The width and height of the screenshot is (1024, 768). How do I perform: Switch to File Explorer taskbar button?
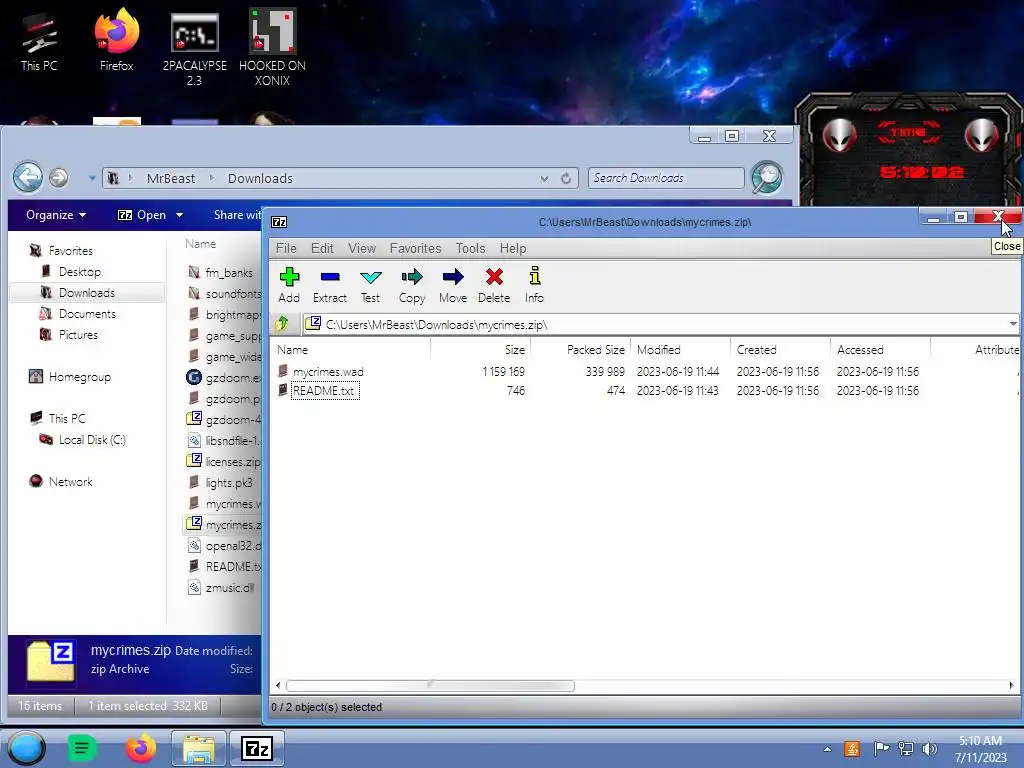point(199,748)
